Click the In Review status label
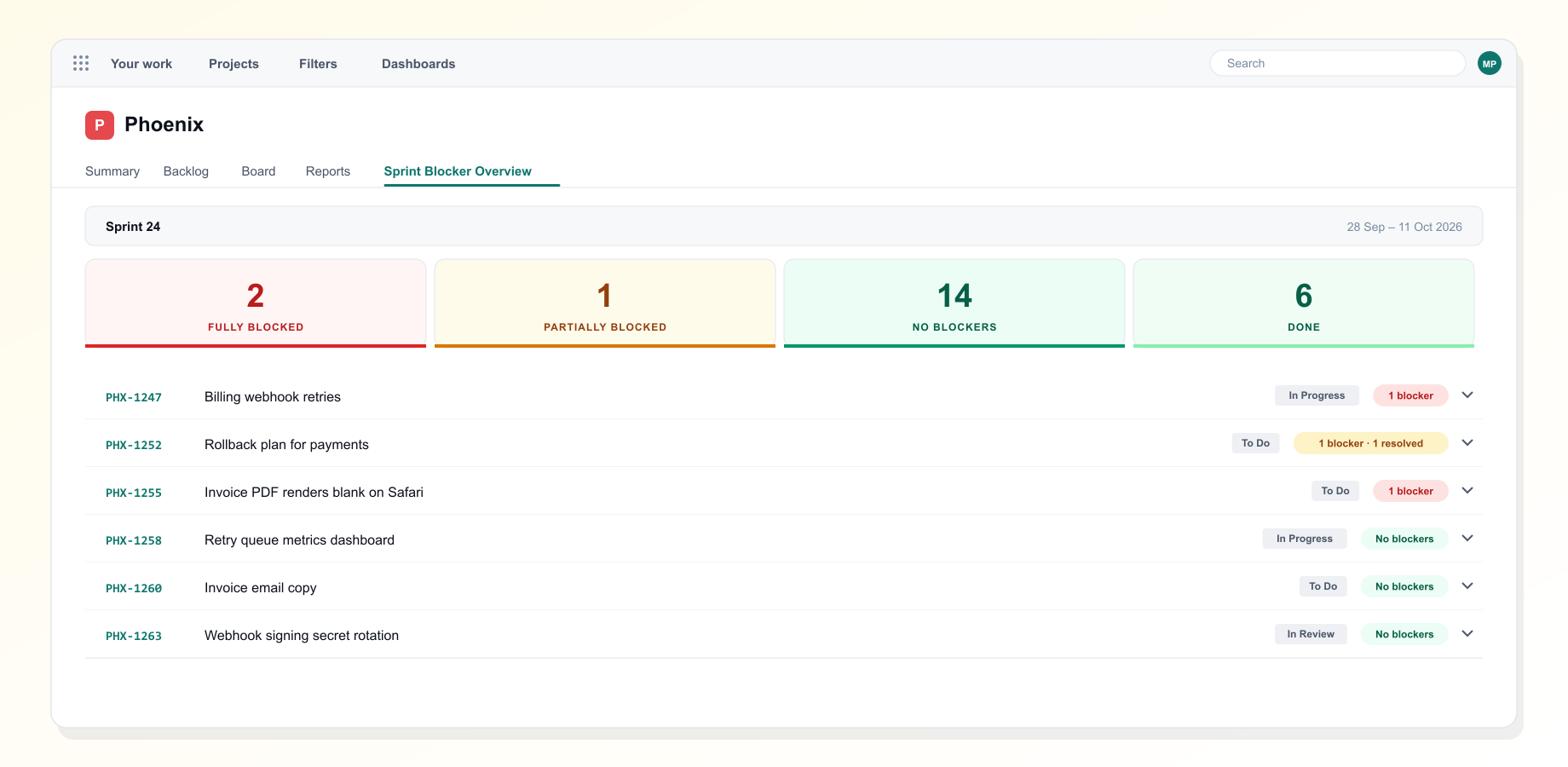 tap(1311, 634)
